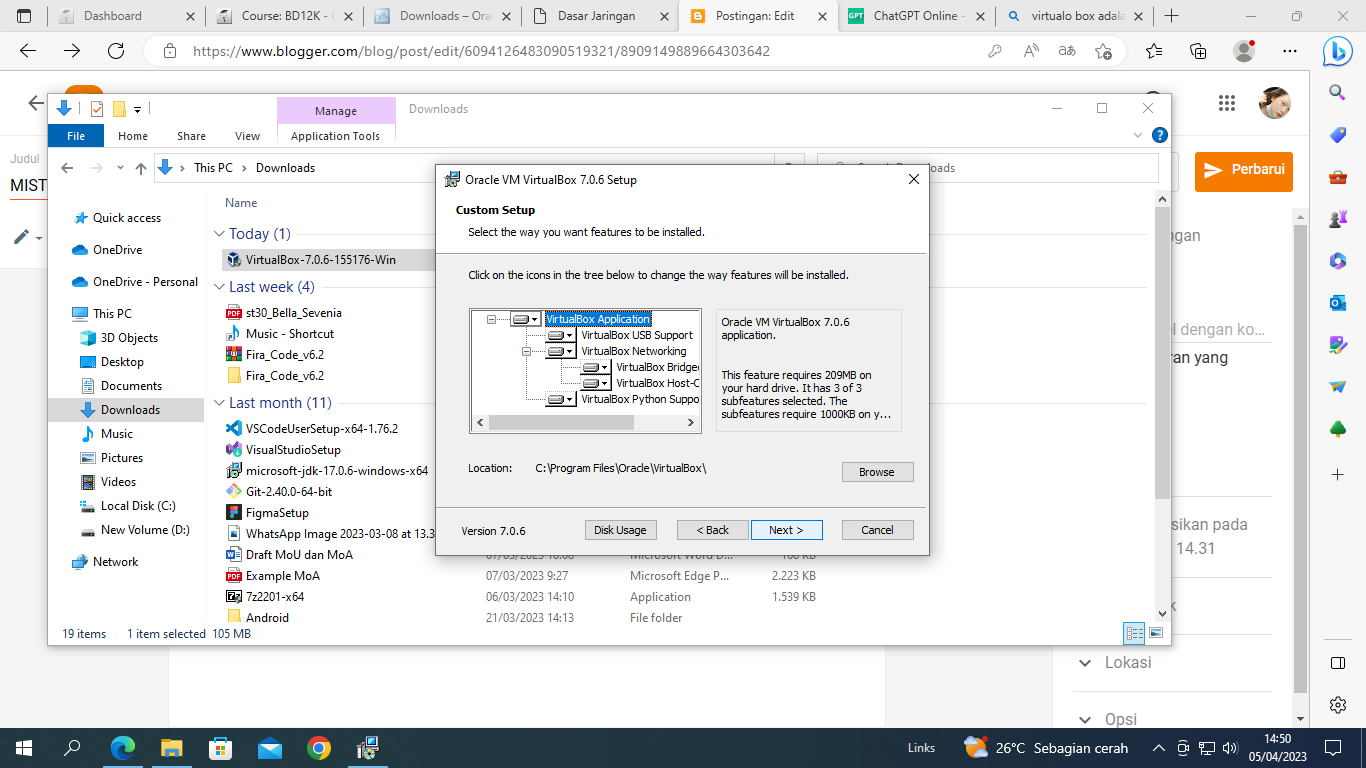Open the VirtualBox Python Support feature dropdown

560,399
